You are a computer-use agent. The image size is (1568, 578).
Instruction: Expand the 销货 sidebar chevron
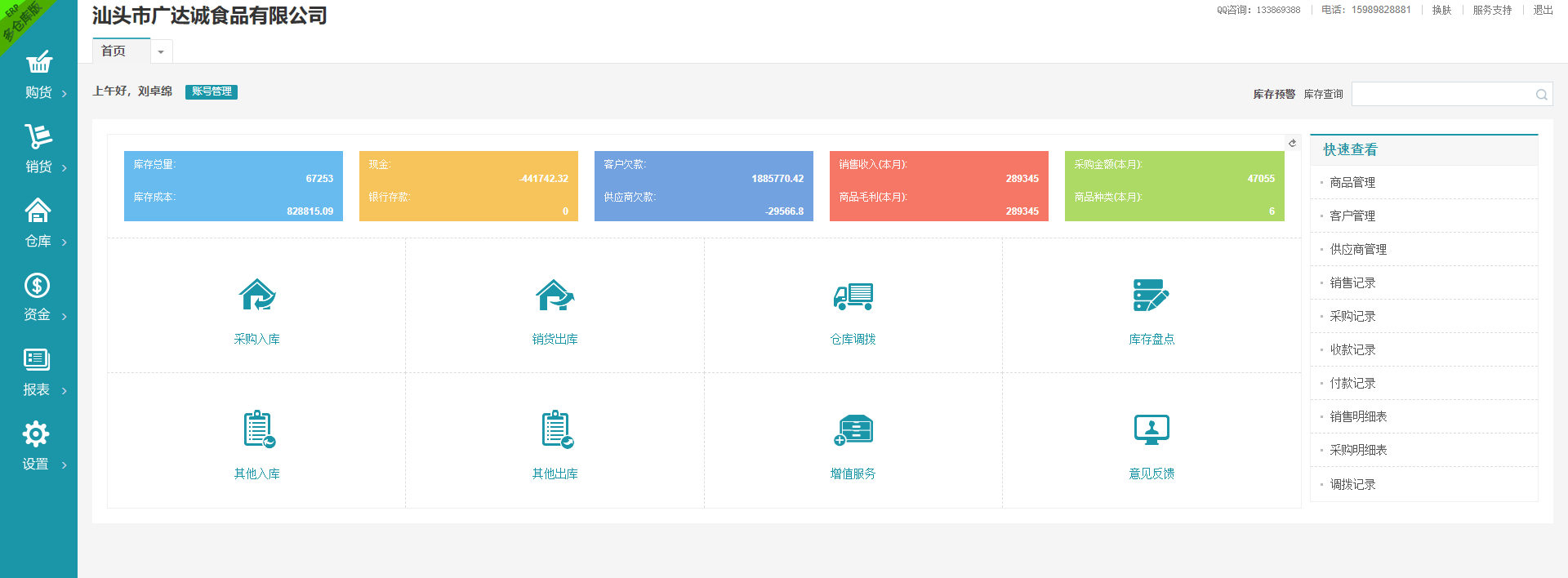pos(65,168)
